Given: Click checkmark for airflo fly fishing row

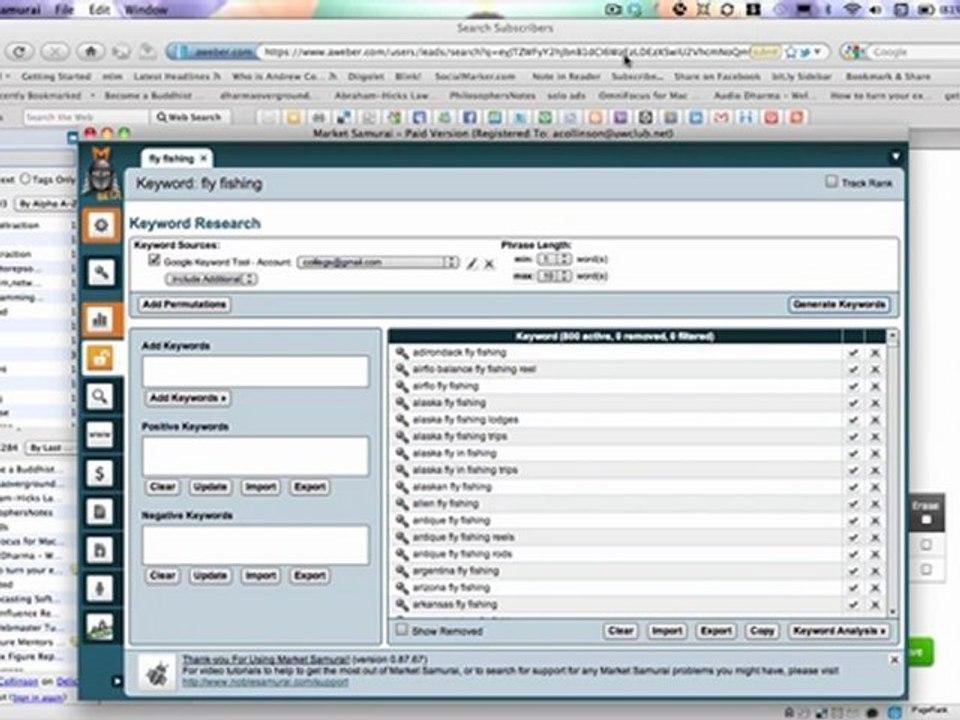Looking at the screenshot, I should click(853, 386).
